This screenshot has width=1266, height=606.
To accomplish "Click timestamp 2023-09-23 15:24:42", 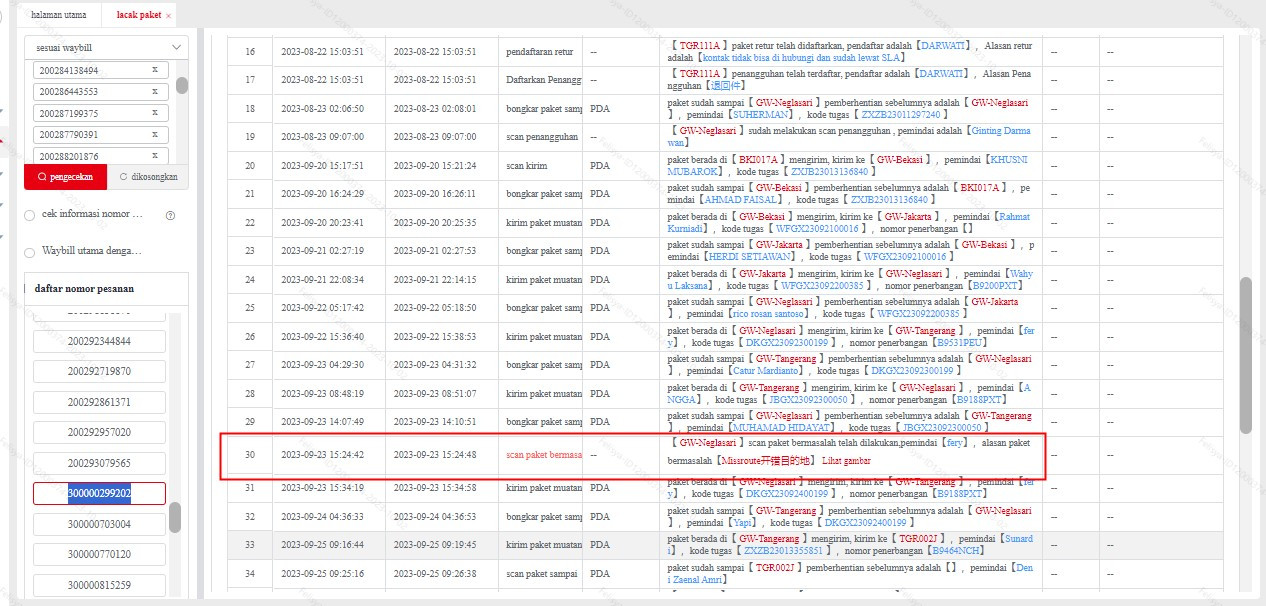I will [322, 455].
